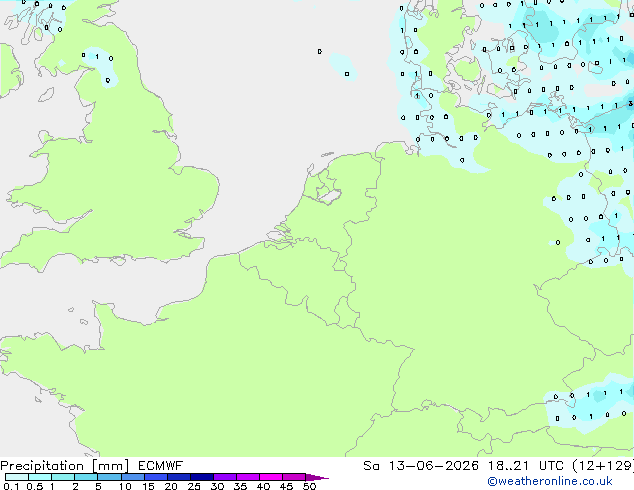Image resolution: width=634 pixels, height=490 pixels.
Task: Pick the 15–20 mm legend color swatch
Action: [156, 477]
